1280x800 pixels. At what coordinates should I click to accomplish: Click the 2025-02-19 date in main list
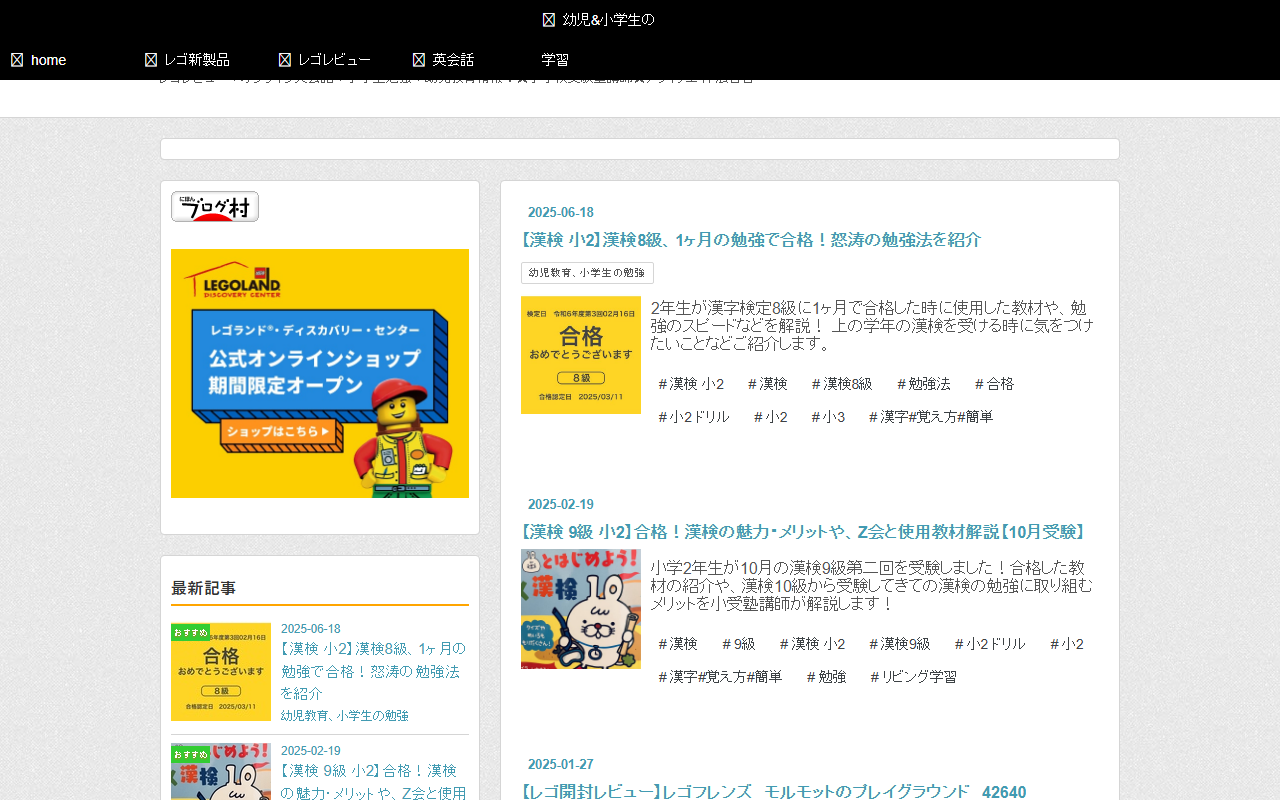pyautogui.click(x=561, y=504)
